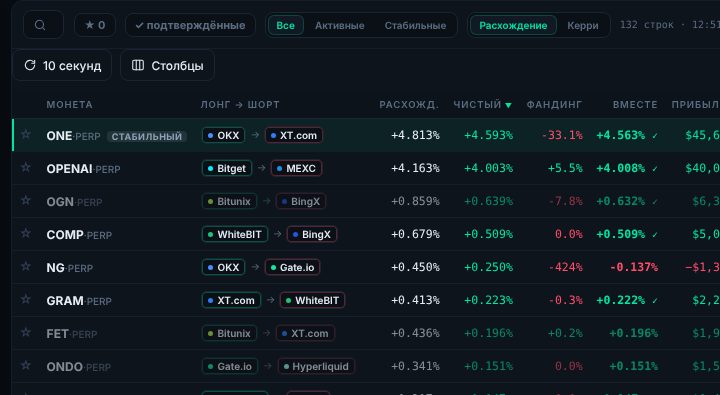The width and height of the screenshot is (720, 395).
Task: Click the ЧИСТЫЙ sort arrow indicator
Action: (x=508, y=105)
